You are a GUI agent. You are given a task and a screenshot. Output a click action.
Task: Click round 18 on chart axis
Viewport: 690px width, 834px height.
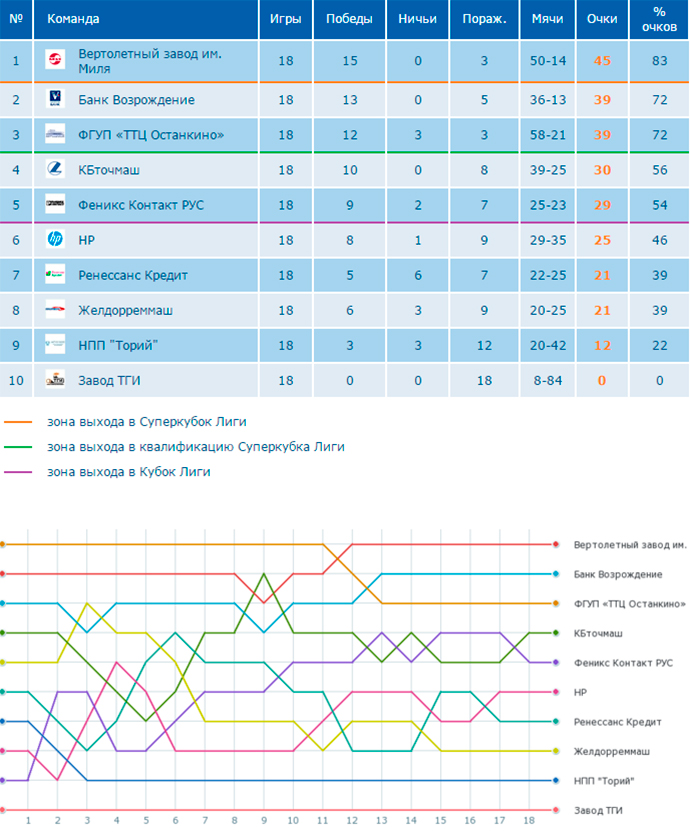[x=529, y=821]
